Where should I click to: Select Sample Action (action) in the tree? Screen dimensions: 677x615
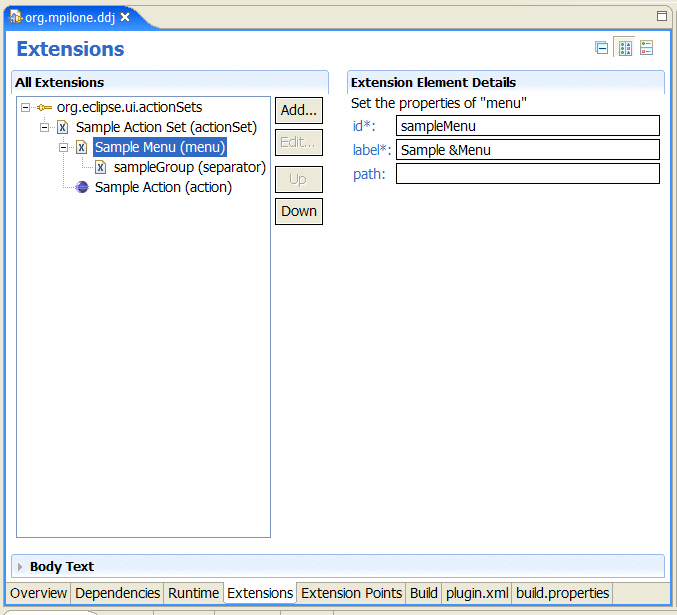coord(163,188)
